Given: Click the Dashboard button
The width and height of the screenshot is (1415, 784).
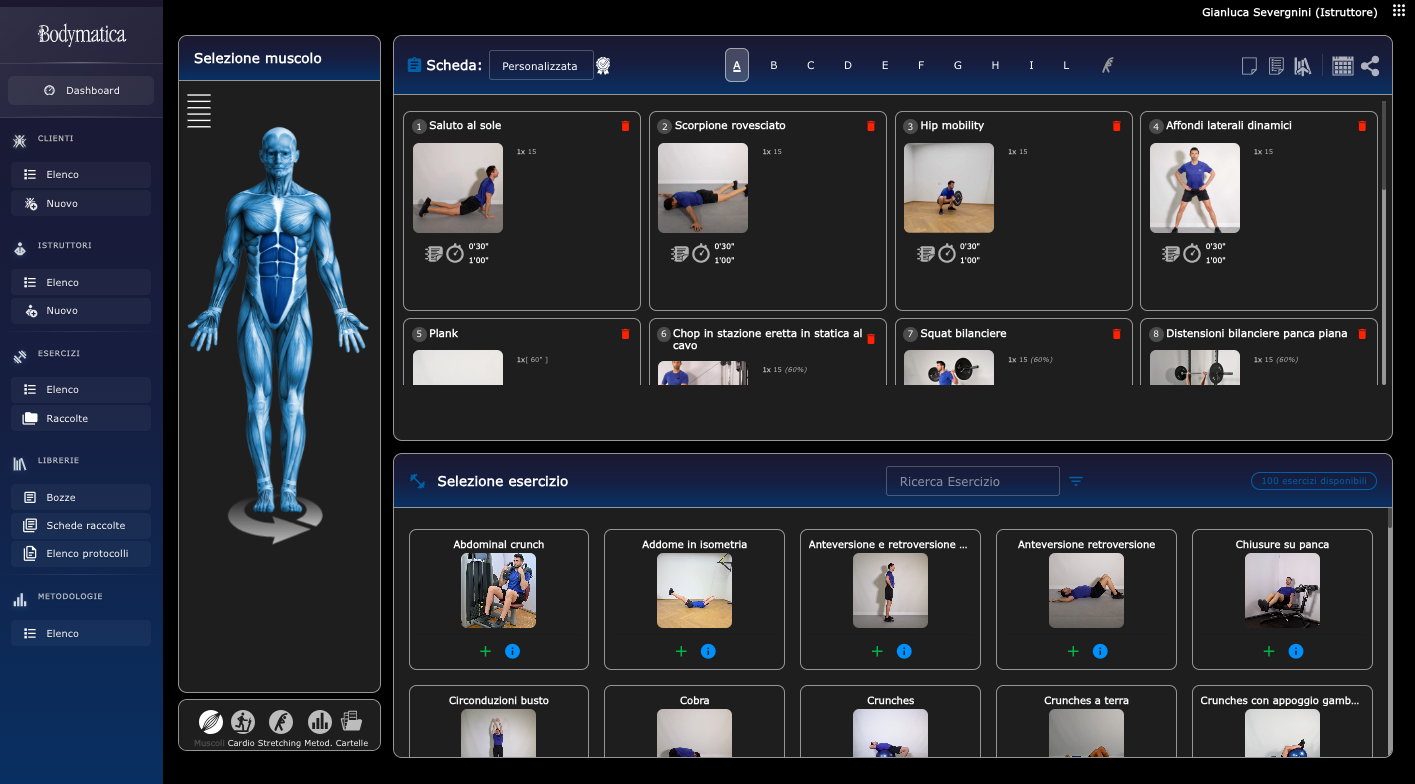Looking at the screenshot, I should 81,90.
